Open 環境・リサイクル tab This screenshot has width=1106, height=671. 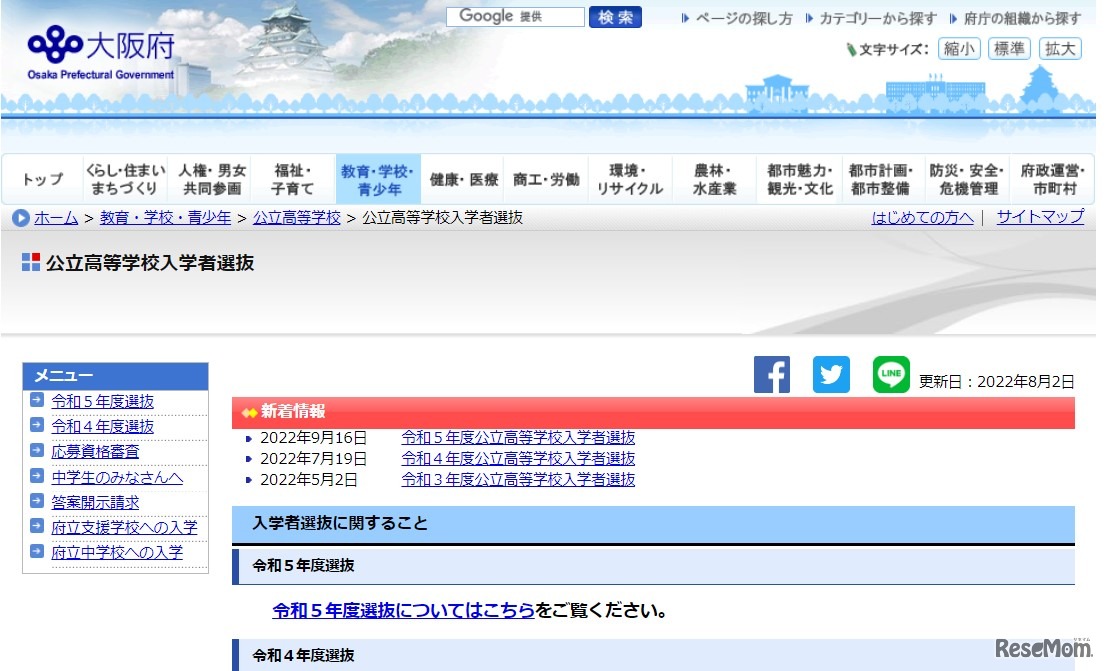pos(630,179)
